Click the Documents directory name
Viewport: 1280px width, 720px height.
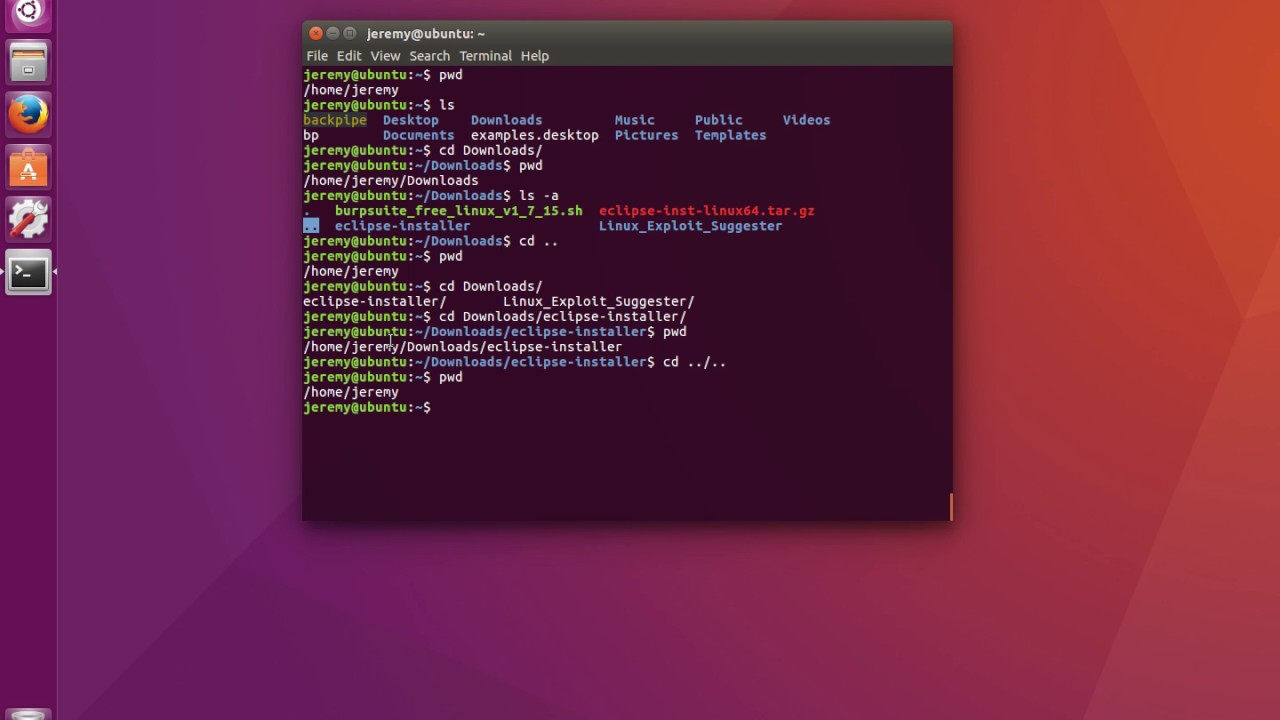[x=419, y=135]
